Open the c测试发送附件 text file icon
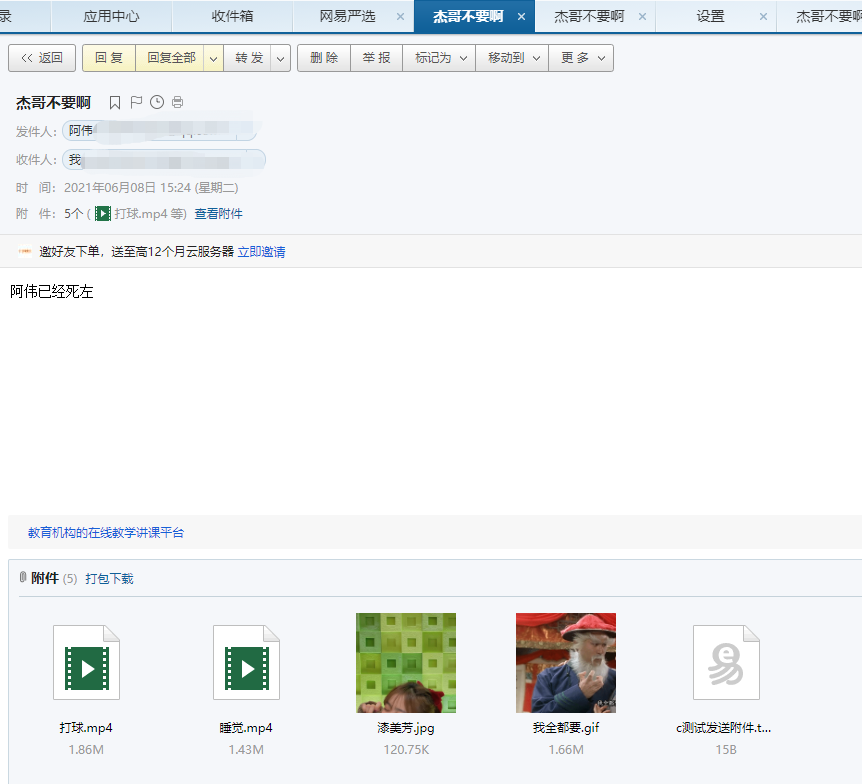 pos(726,662)
